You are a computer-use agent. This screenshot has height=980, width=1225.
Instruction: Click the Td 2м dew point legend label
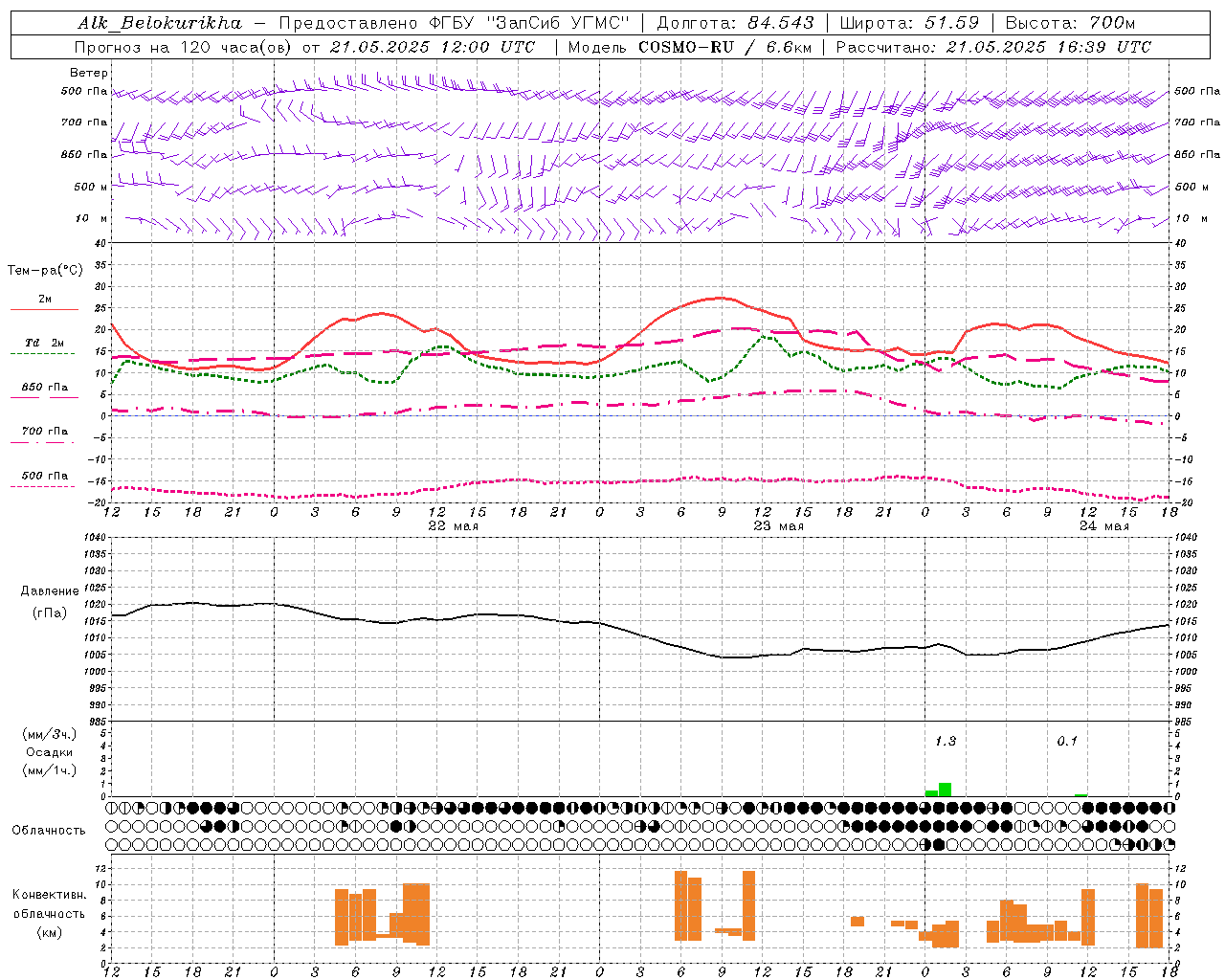[45, 343]
